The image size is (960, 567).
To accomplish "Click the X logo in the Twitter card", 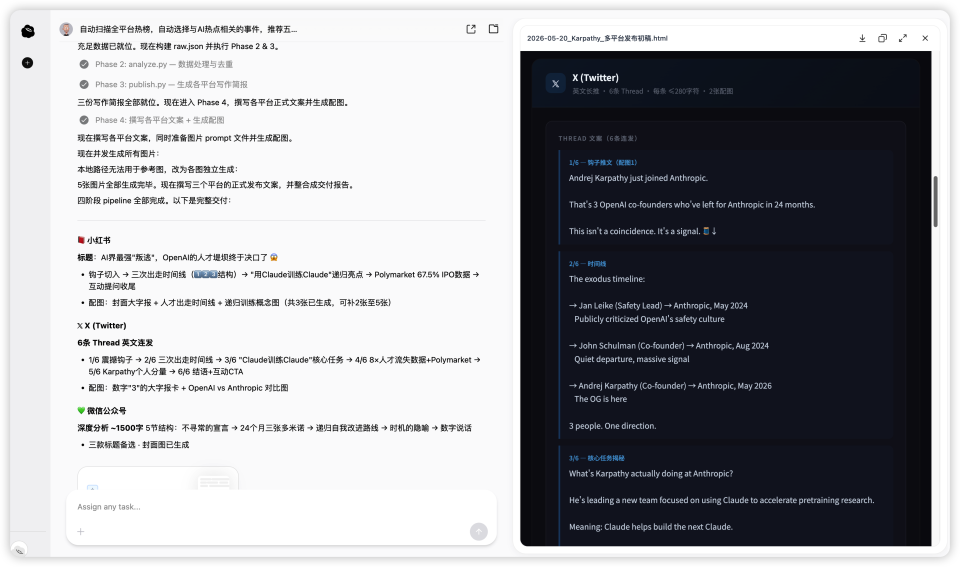I will pyautogui.click(x=555, y=84).
